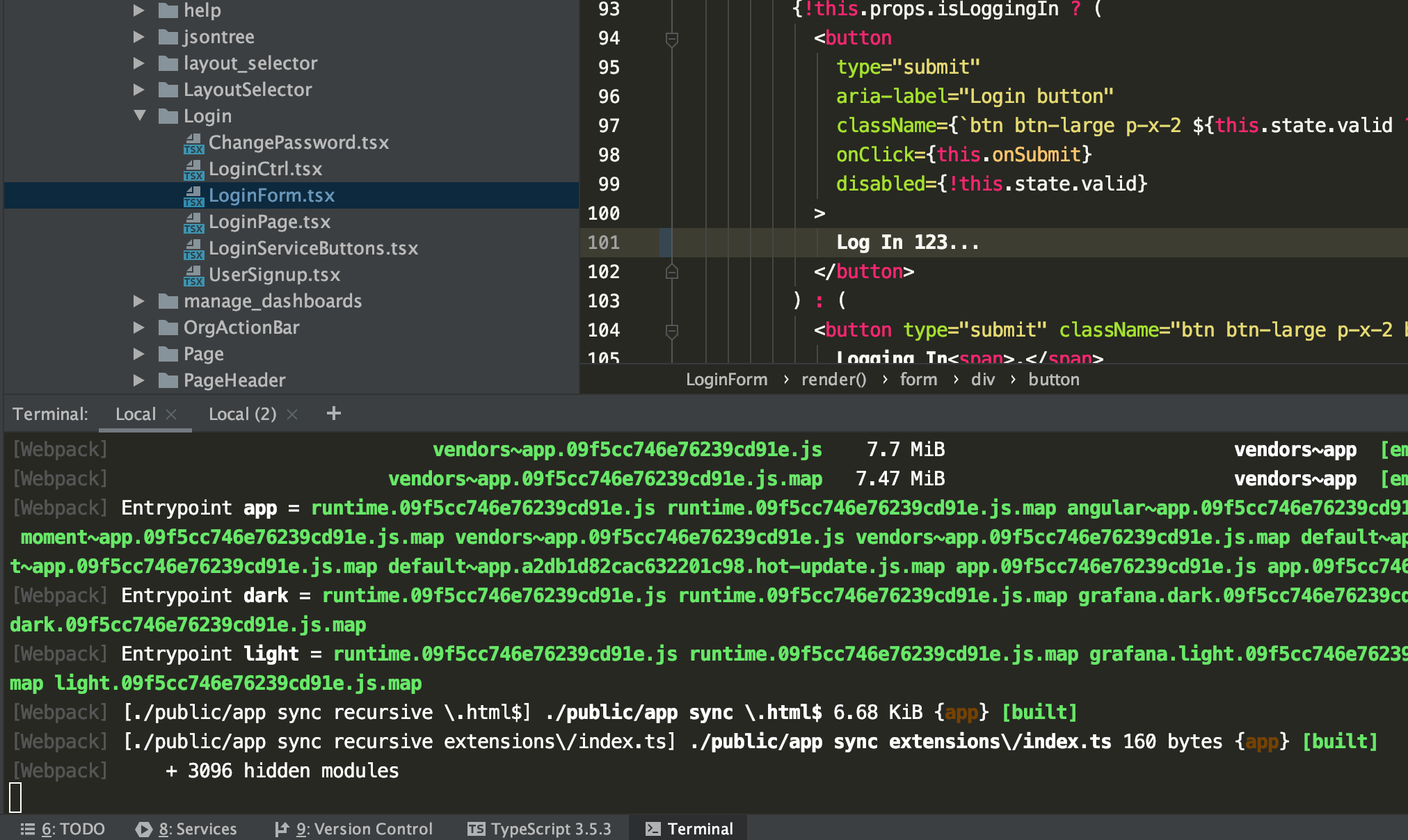Open LoginServiceButtons.tsx in the project tree
1408x840 pixels.
pos(313,248)
